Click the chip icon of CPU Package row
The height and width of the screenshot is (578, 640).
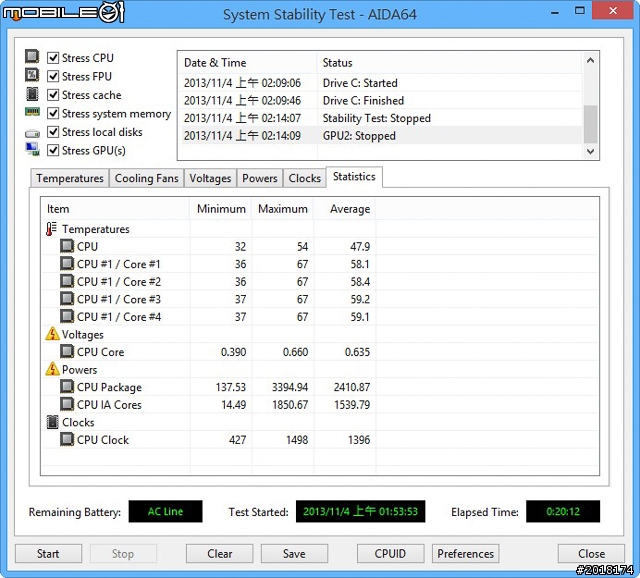pyautogui.click(x=67, y=387)
